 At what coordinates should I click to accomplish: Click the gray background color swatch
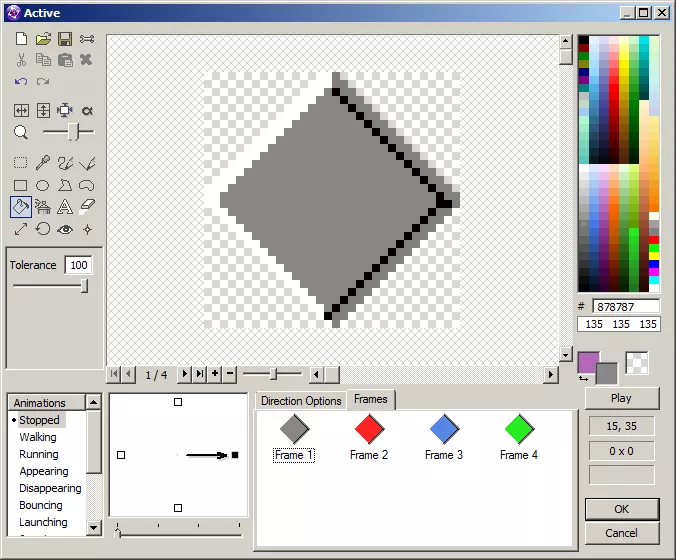[x=608, y=374]
